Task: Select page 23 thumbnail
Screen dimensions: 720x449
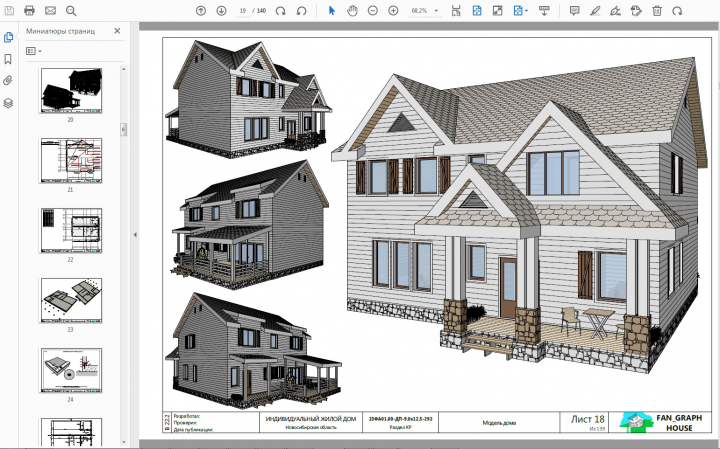Action: [x=71, y=300]
